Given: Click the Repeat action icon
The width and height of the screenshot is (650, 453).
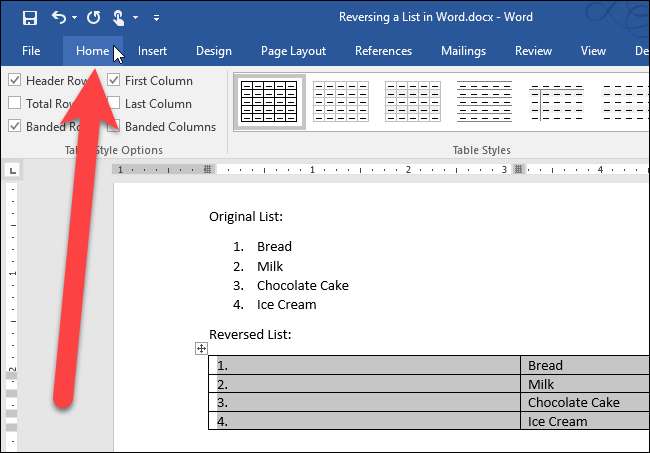Looking at the screenshot, I should [93, 17].
